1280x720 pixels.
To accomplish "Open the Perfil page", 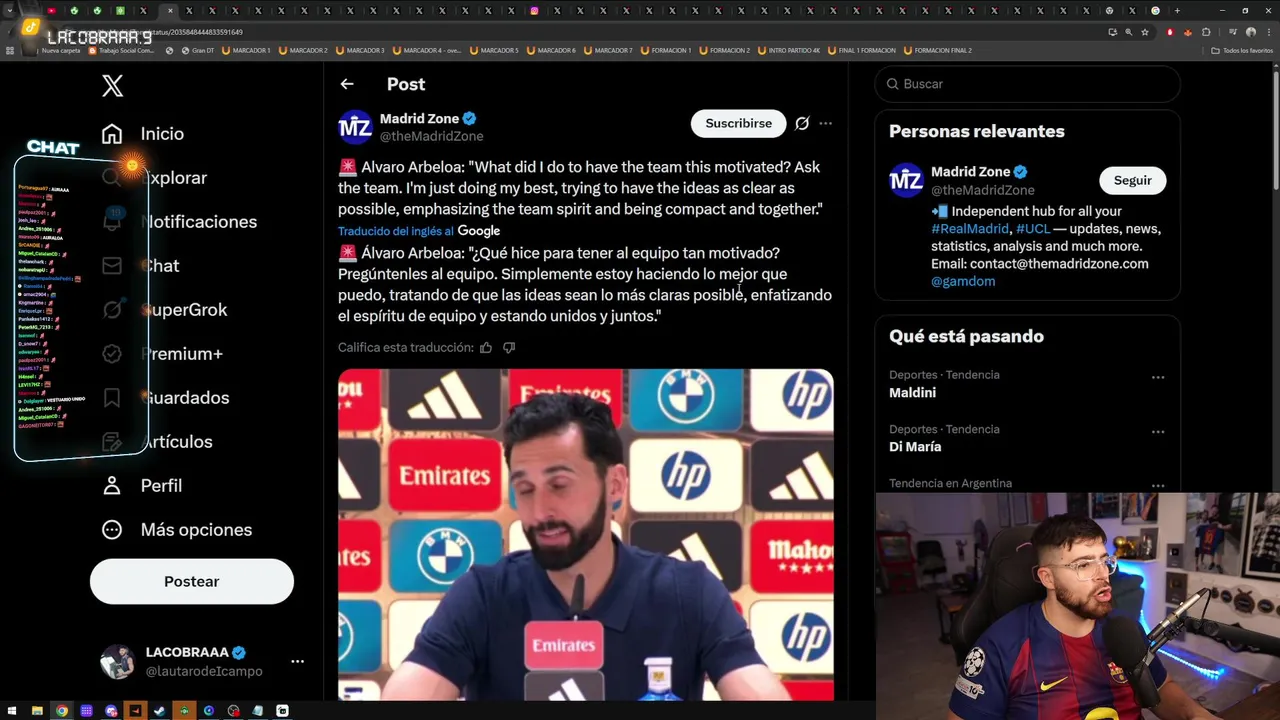I will coord(142,486).
